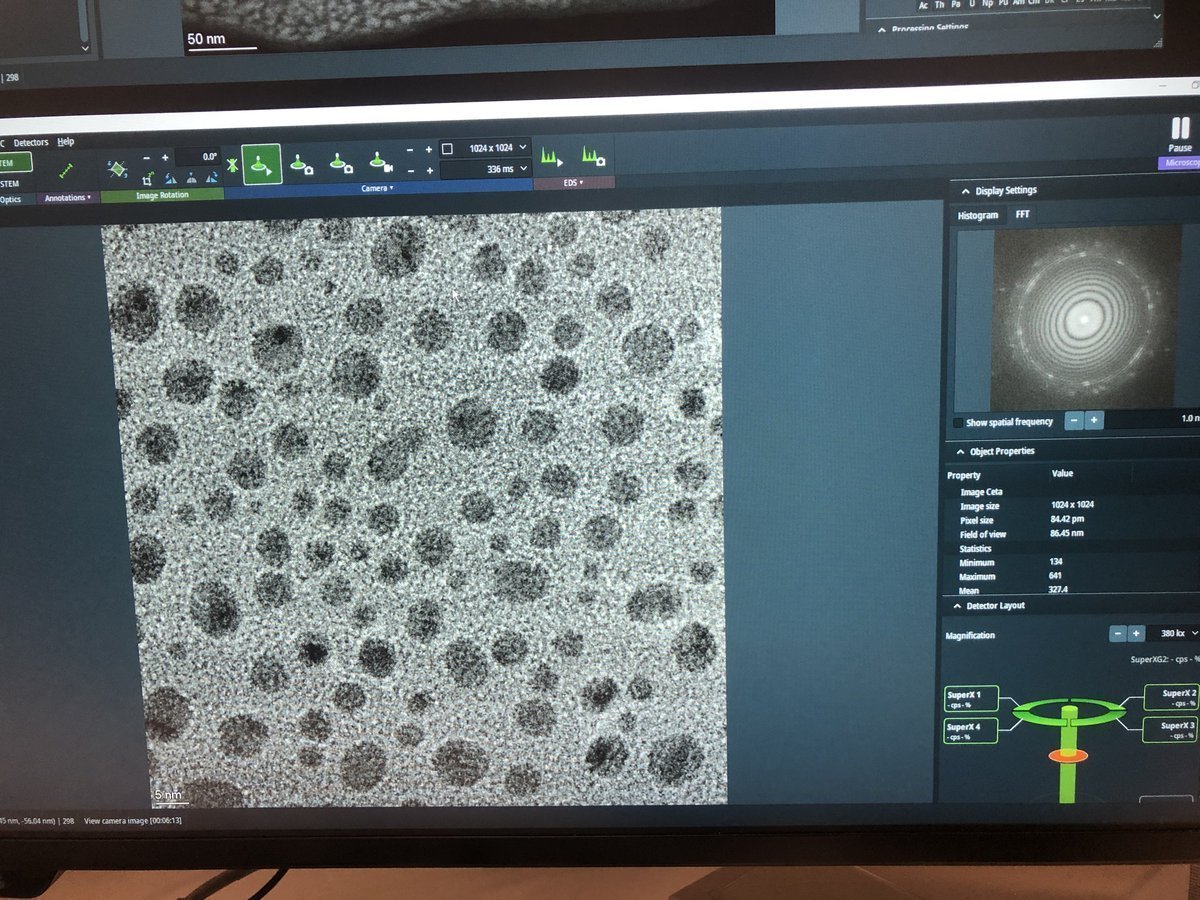The height and width of the screenshot is (900, 1200).
Task: Click the camera video record icon
Action: pos(378,162)
